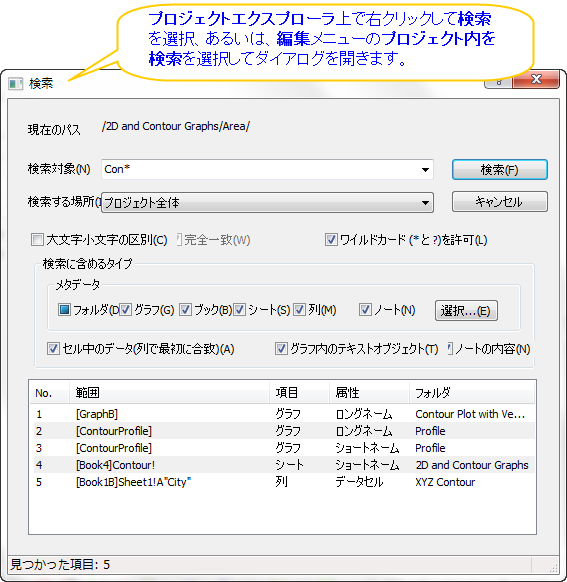Viewport: 567px width, 582px height.
Task: Close the 検索 dialog with X
Action: (536, 80)
